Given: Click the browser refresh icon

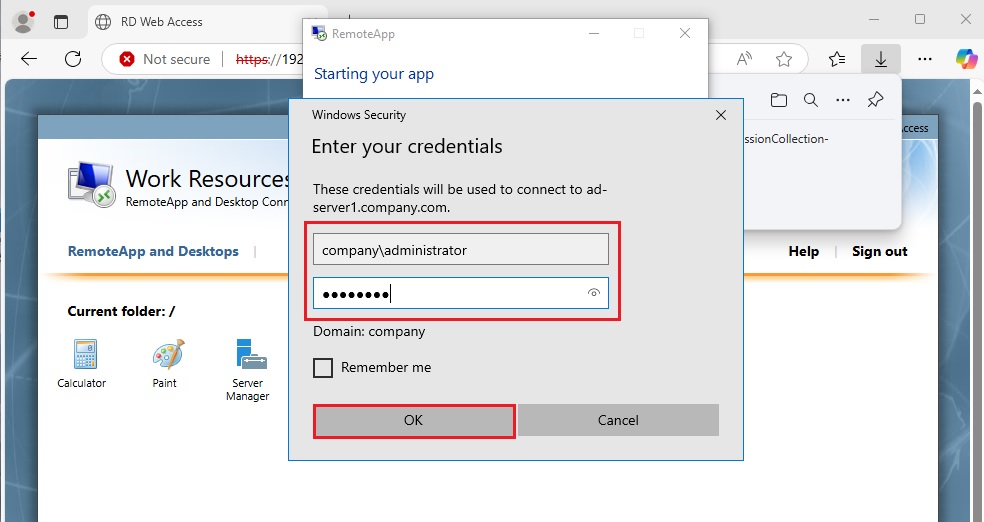Looking at the screenshot, I should coord(73,59).
